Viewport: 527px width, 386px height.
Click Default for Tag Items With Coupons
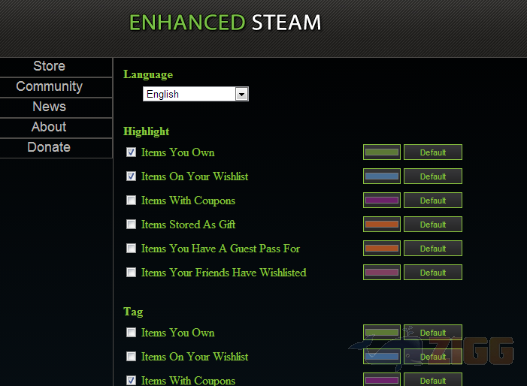(433, 379)
